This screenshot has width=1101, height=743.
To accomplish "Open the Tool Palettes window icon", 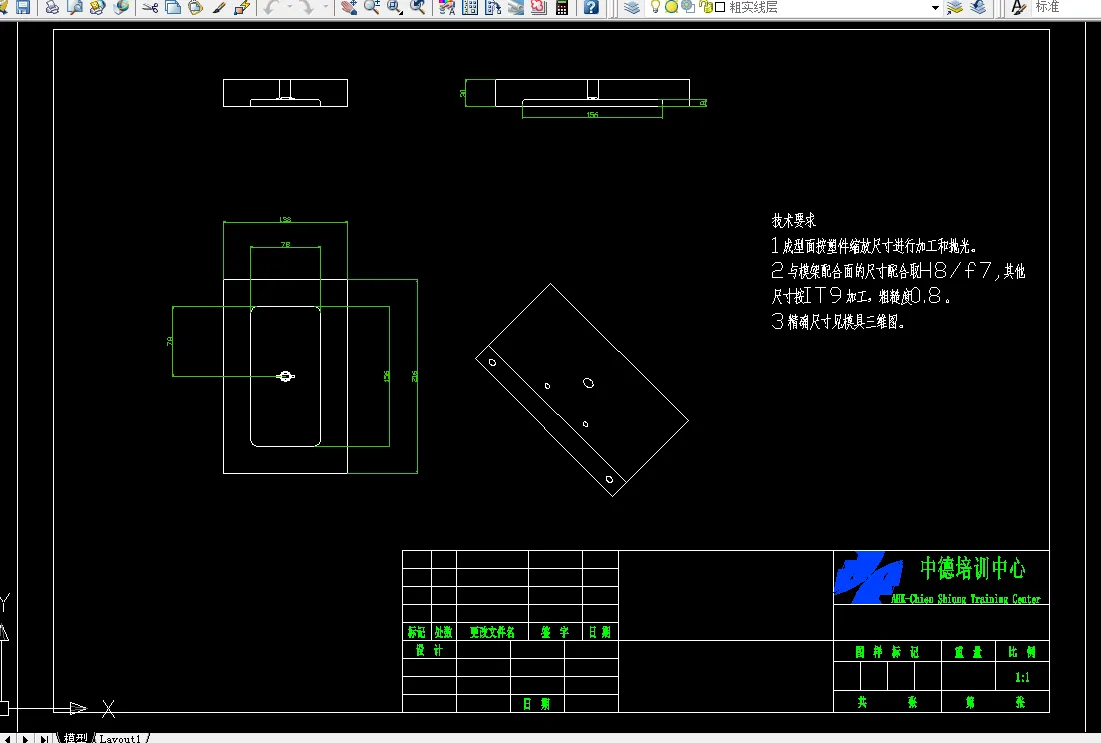I will point(493,7).
